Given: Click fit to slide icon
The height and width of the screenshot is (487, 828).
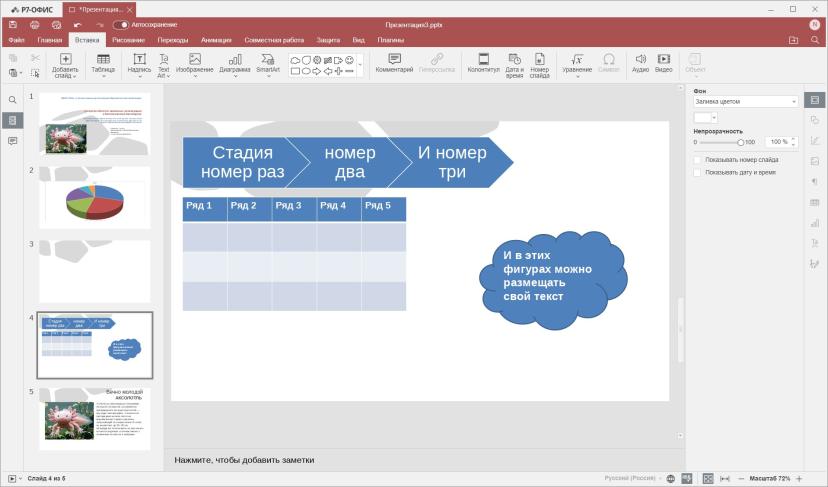Looking at the screenshot, I should click(x=708, y=479).
